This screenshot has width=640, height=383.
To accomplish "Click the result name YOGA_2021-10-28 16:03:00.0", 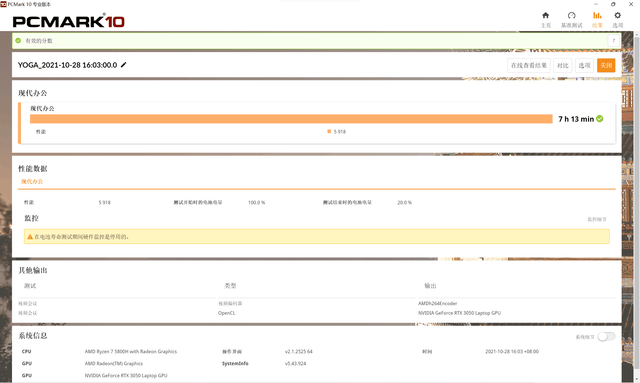I will tap(67, 65).
